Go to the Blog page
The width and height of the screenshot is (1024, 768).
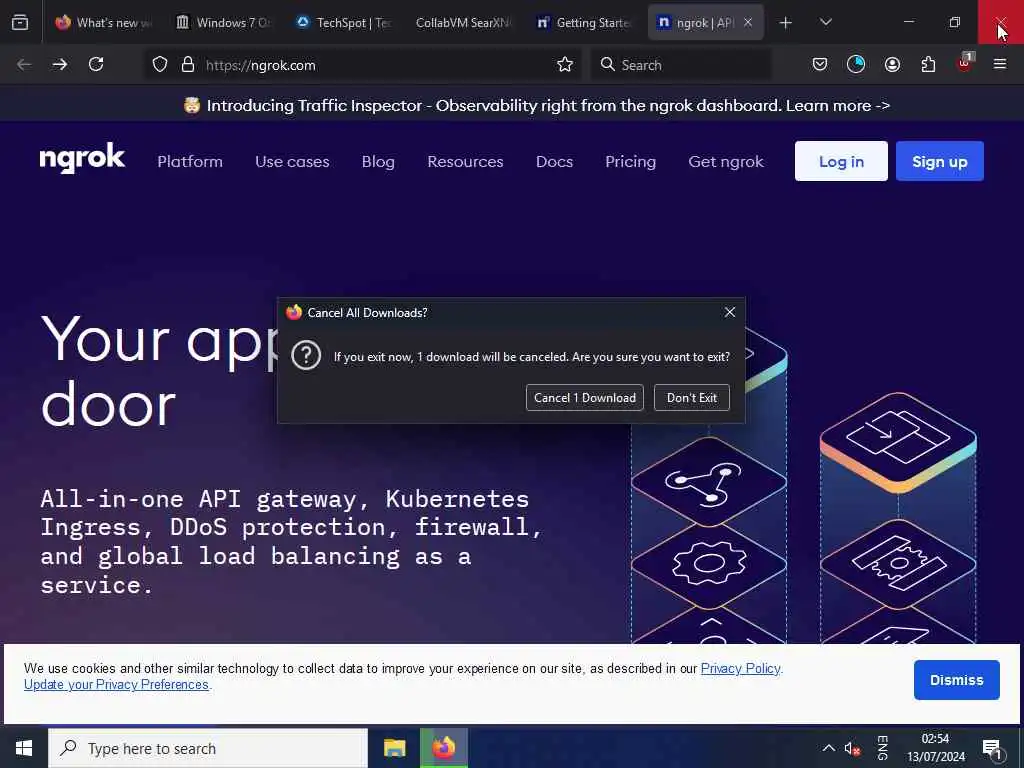click(x=378, y=161)
